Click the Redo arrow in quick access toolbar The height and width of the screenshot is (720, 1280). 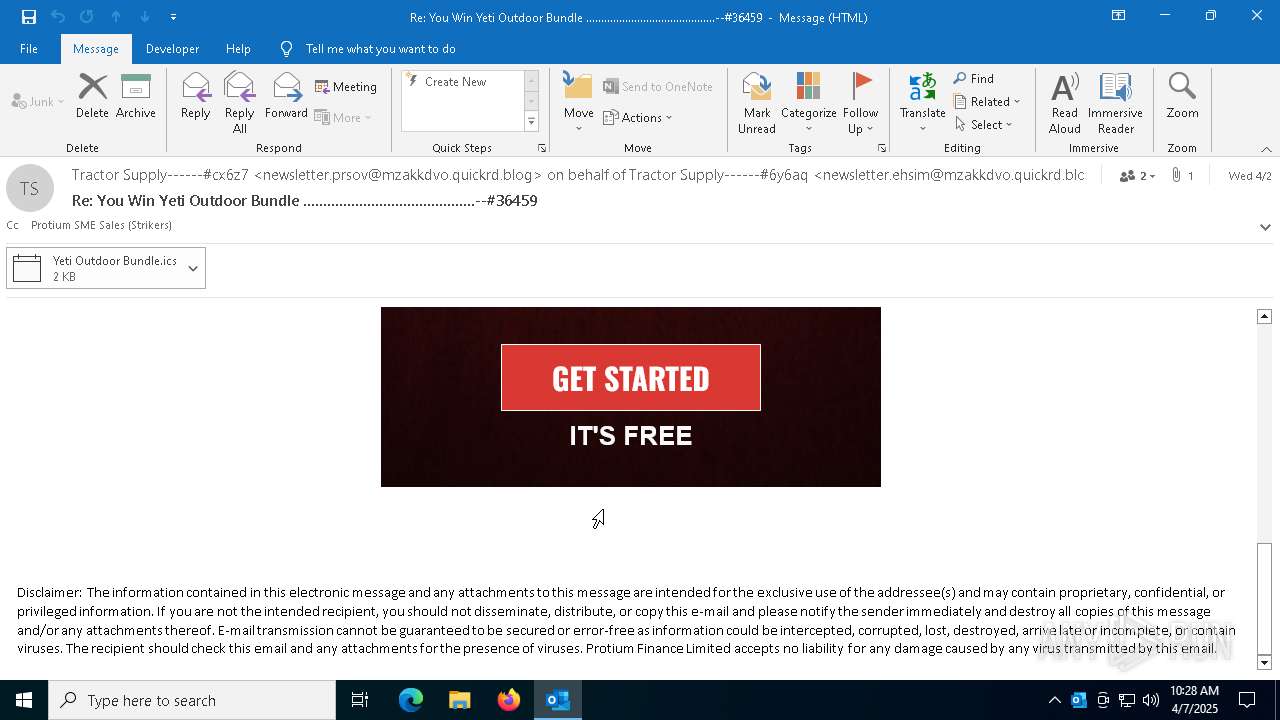point(87,16)
